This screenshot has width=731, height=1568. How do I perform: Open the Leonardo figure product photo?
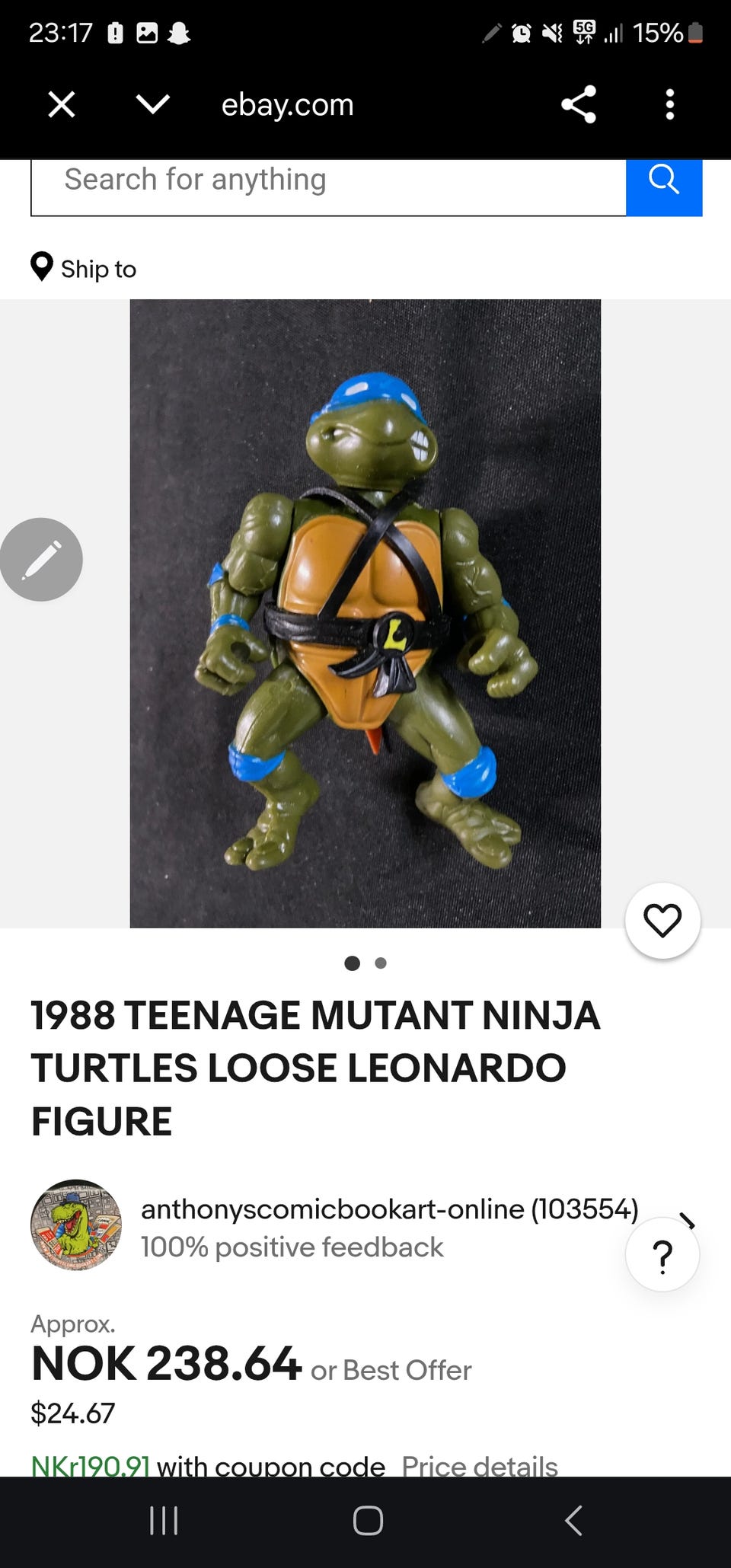(365, 613)
